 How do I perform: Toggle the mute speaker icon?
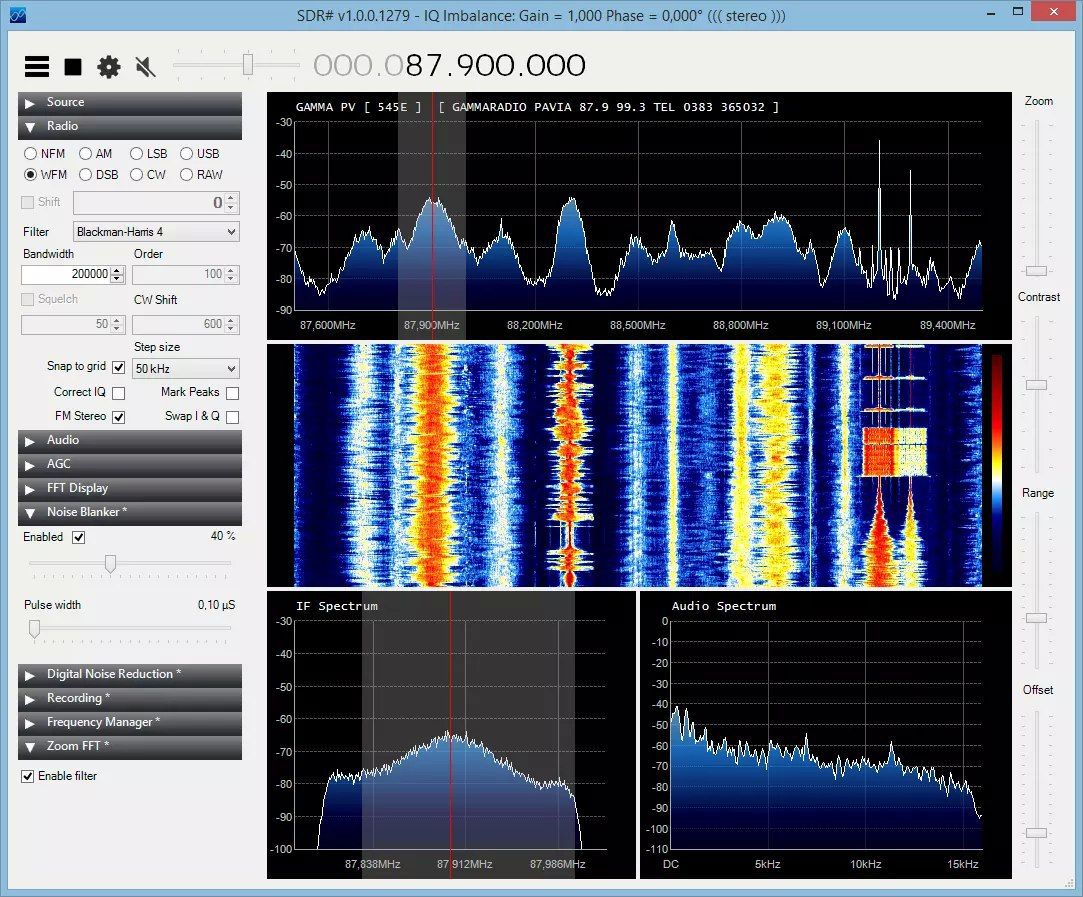pos(145,67)
